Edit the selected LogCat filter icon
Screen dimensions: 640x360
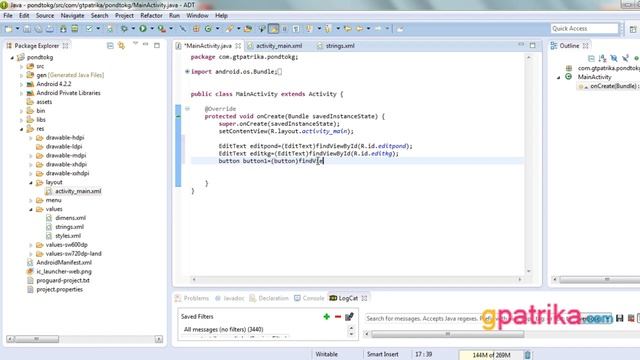[349, 317]
